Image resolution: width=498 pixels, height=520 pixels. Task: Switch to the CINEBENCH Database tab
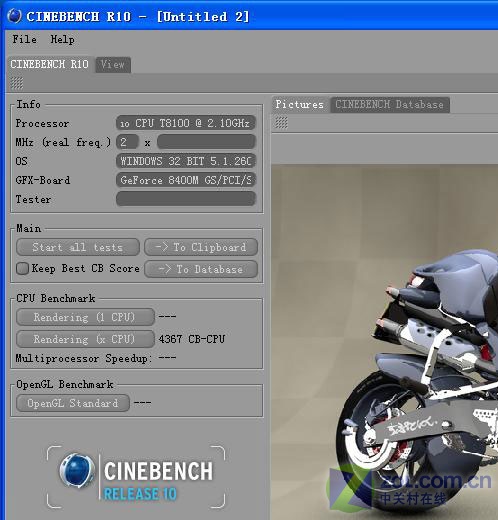[x=390, y=105]
